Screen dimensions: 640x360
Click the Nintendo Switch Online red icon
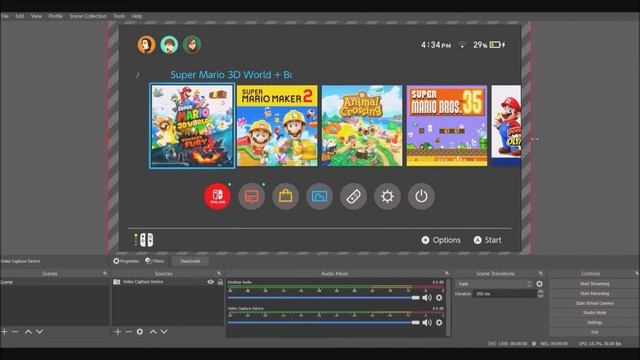tap(217, 196)
